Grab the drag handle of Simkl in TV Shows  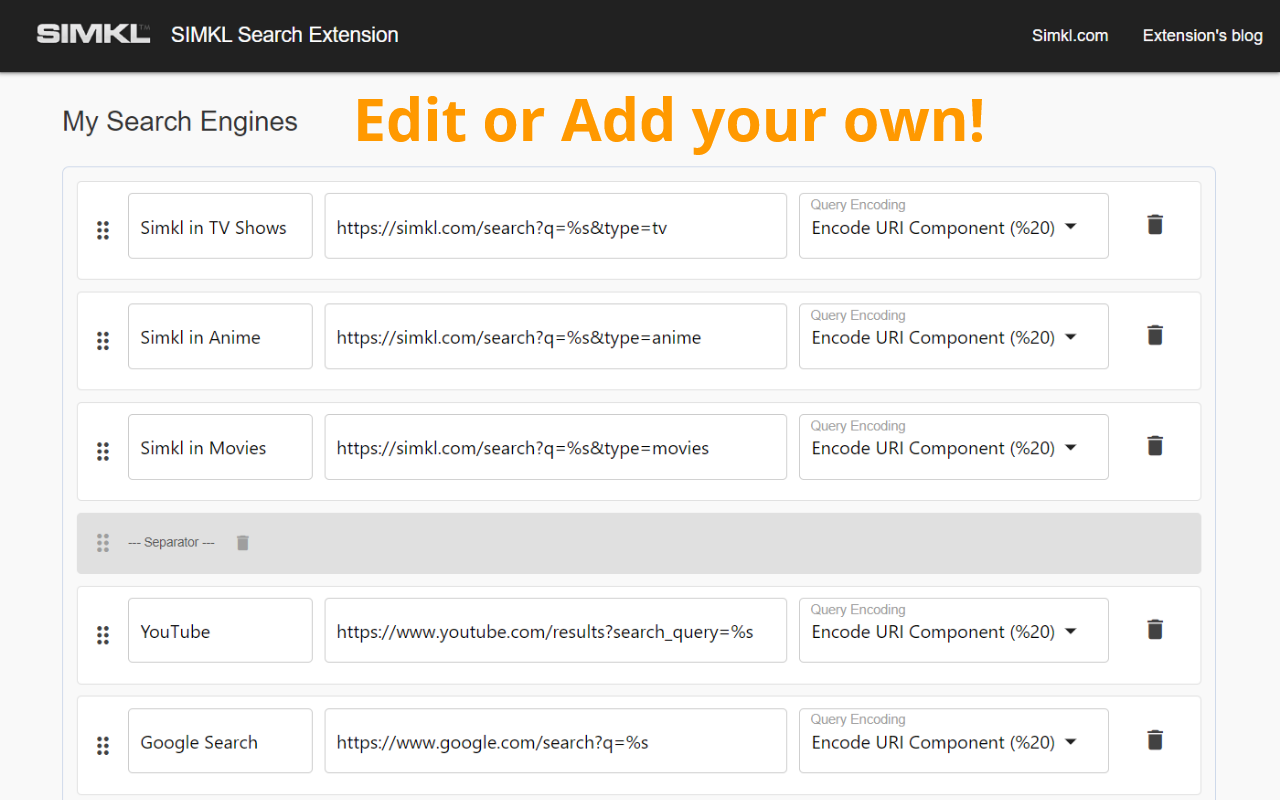[103, 230]
